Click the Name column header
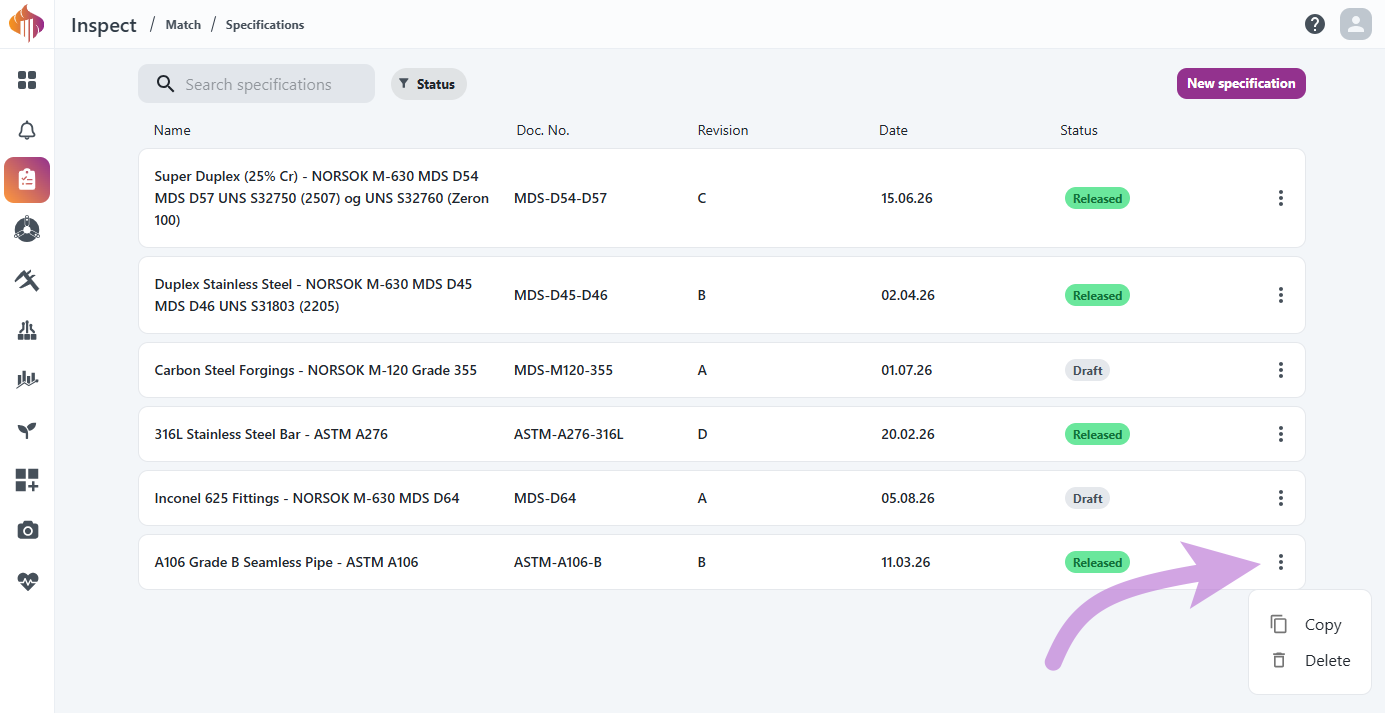This screenshot has width=1385, height=713. click(x=172, y=130)
